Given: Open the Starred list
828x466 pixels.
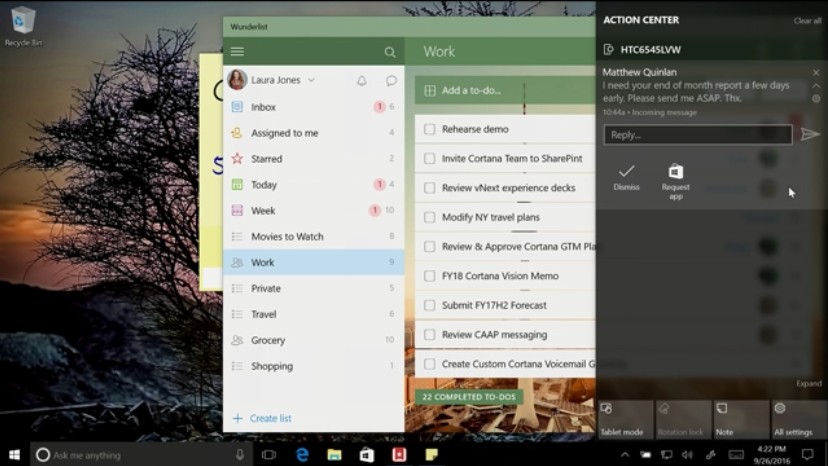Looking at the screenshot, I should click(x=314, y=159).
